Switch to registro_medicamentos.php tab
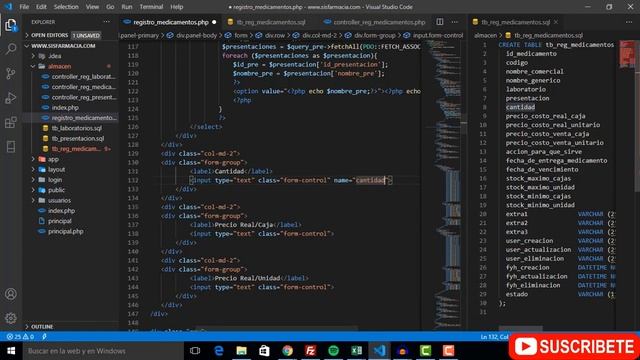640x360 pixels. point(171,22)
